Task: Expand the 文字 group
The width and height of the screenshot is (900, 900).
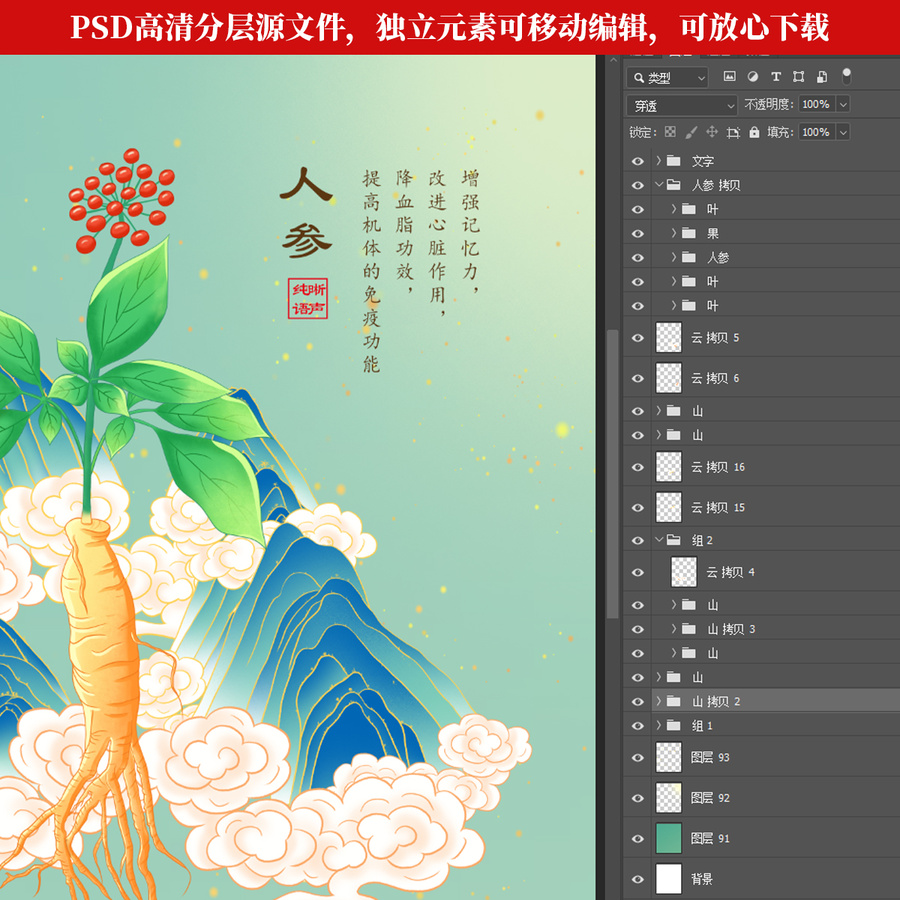Action: (x=659, y=161)
